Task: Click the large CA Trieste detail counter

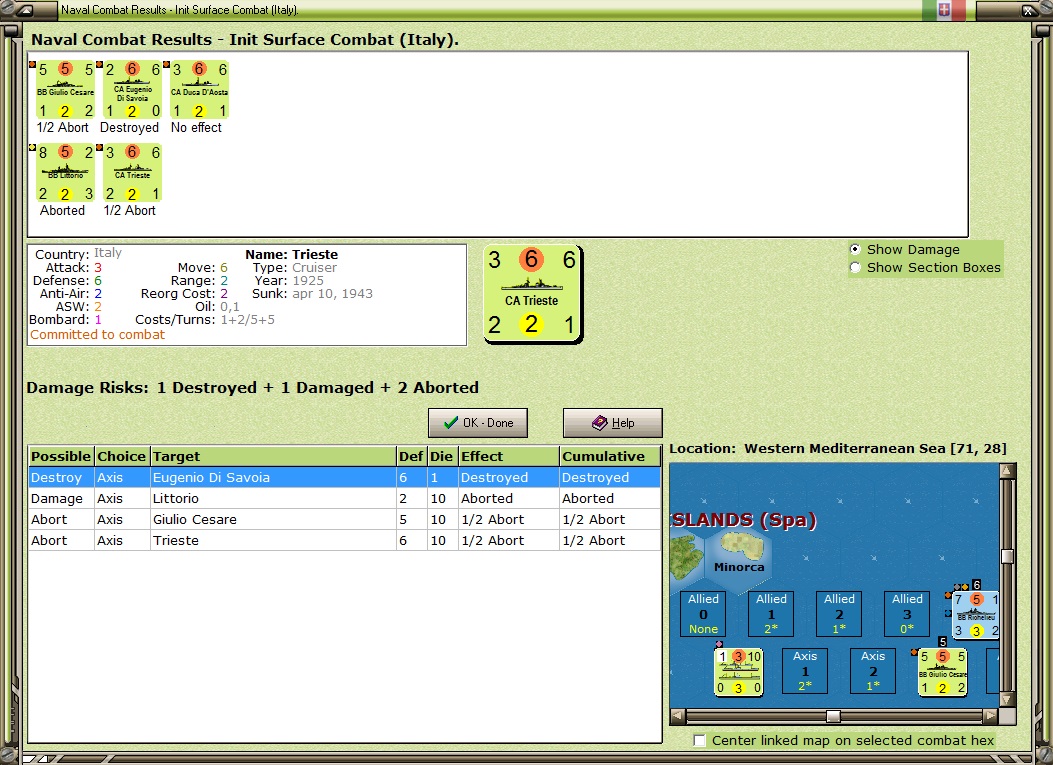Action: (x=533, y=294)
